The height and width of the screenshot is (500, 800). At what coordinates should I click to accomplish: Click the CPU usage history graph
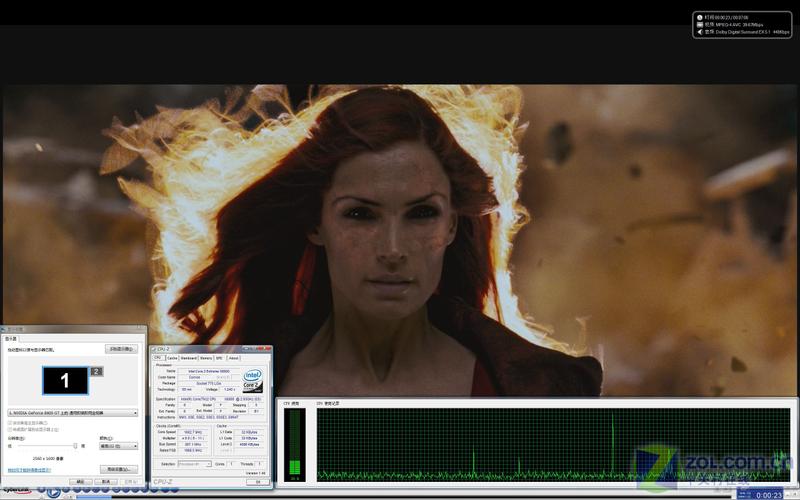click(x=553, y=444)
